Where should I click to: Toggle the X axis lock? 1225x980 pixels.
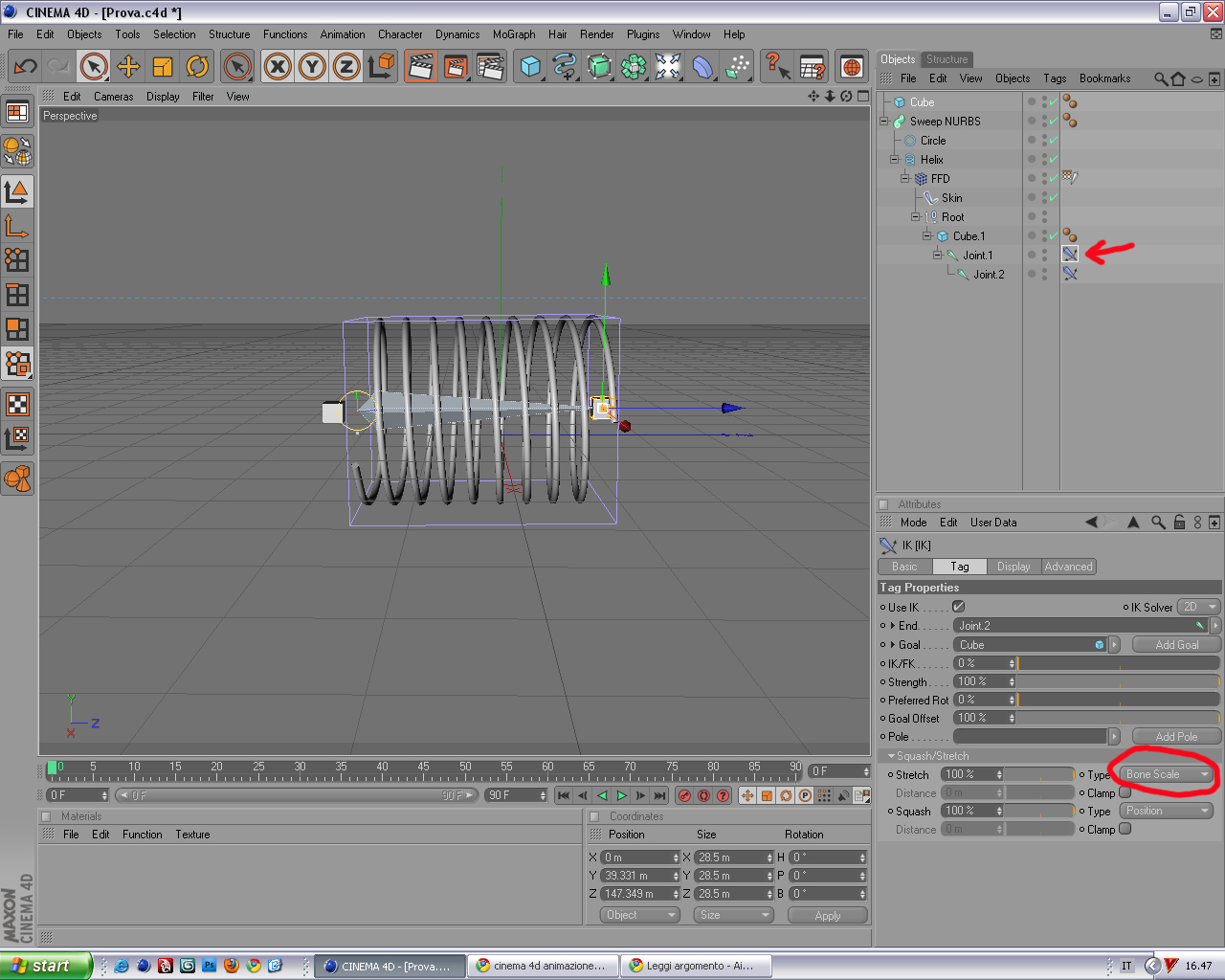point(278,66)
